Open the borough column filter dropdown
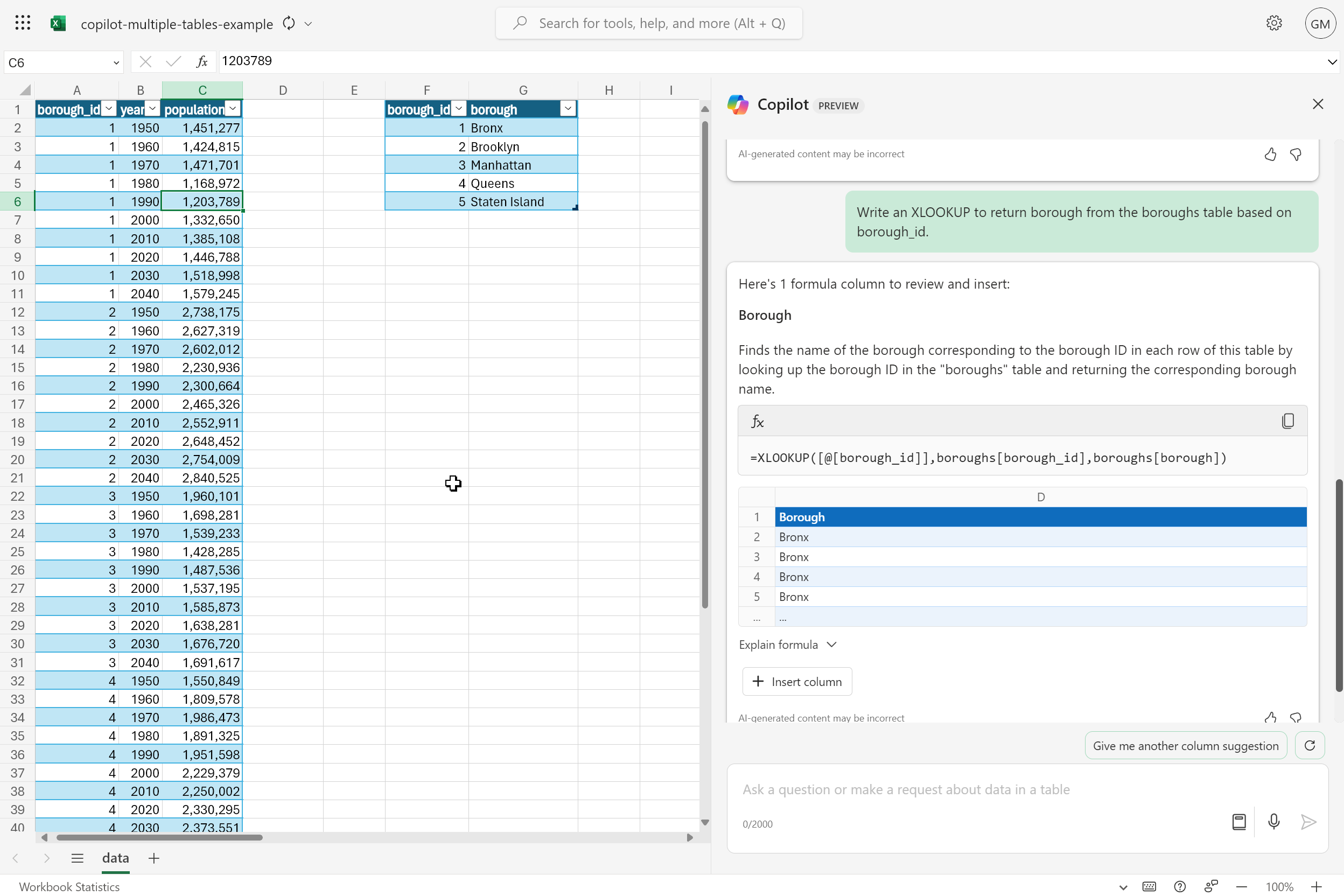 568,109
